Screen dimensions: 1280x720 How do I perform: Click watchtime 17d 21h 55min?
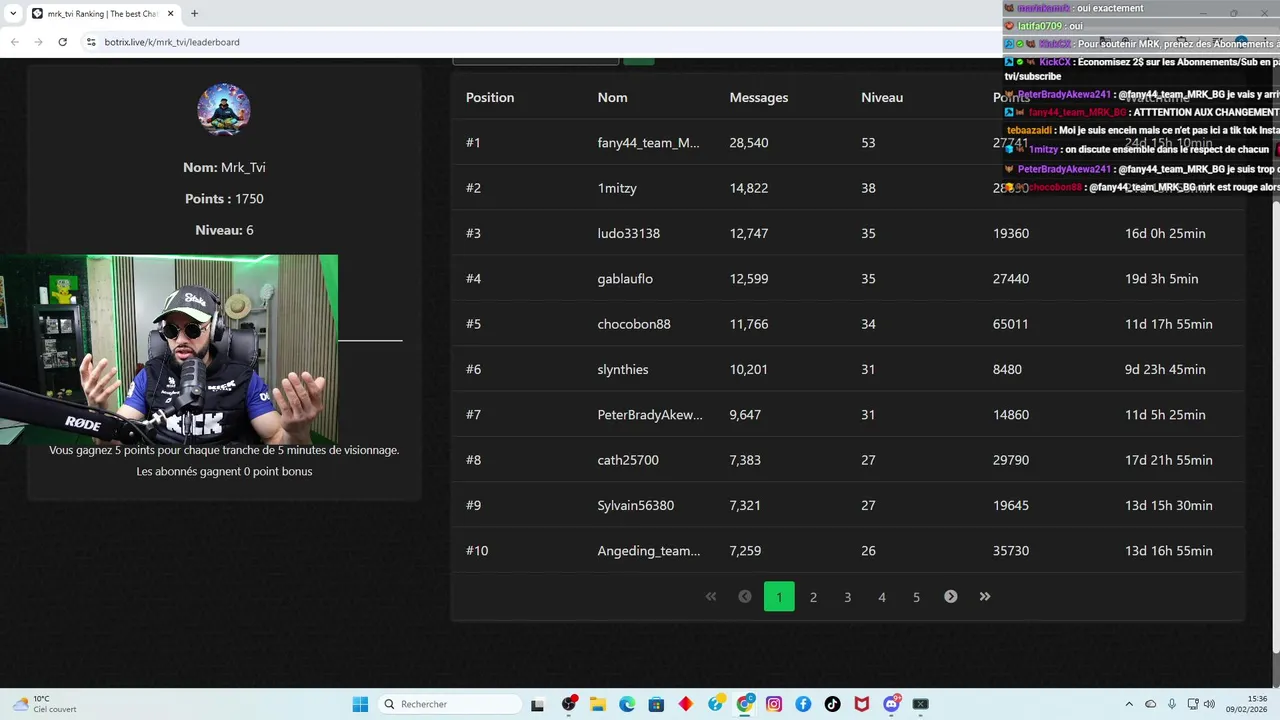click(1169, 460)
